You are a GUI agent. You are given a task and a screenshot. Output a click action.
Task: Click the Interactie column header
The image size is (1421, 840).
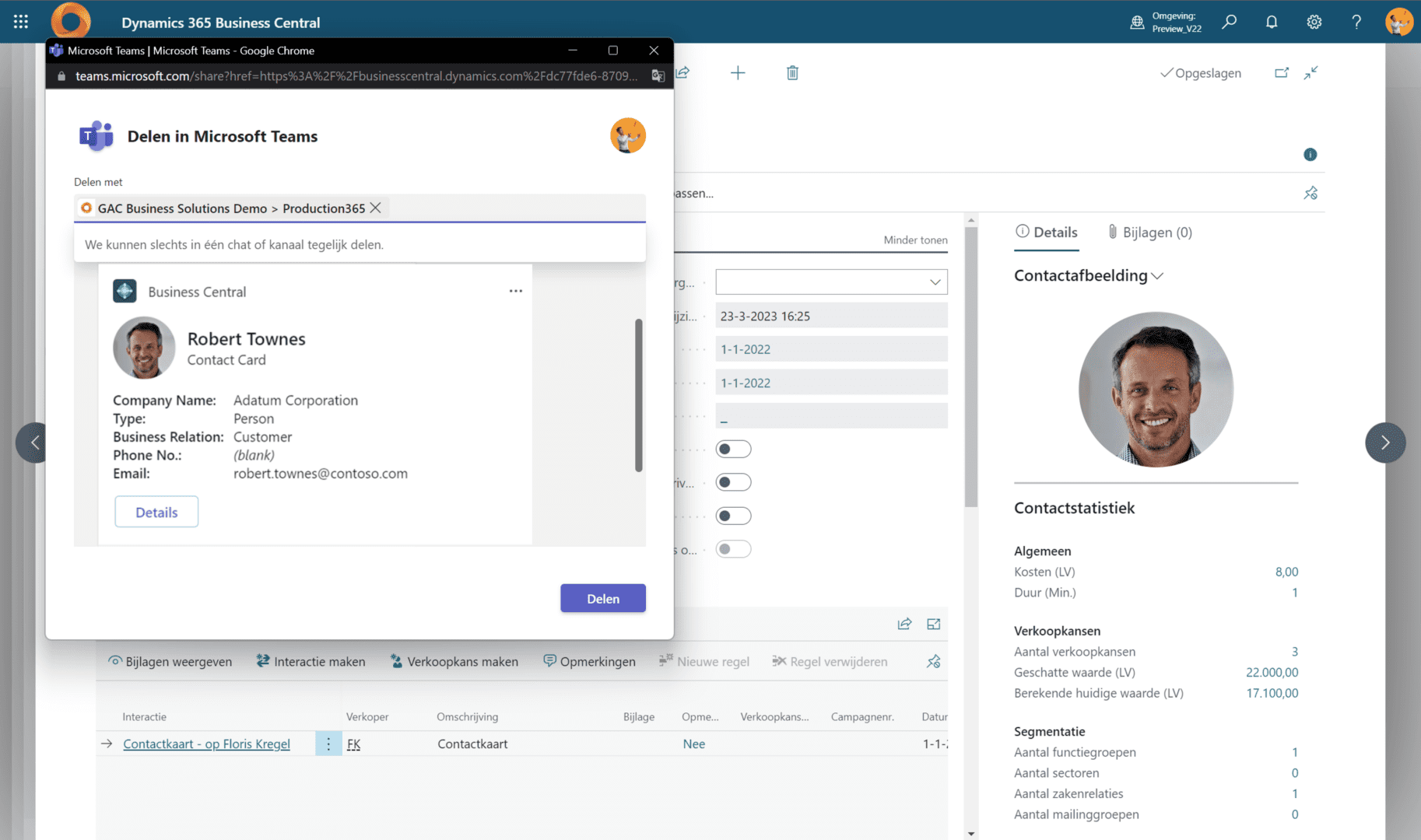point(144,716)
